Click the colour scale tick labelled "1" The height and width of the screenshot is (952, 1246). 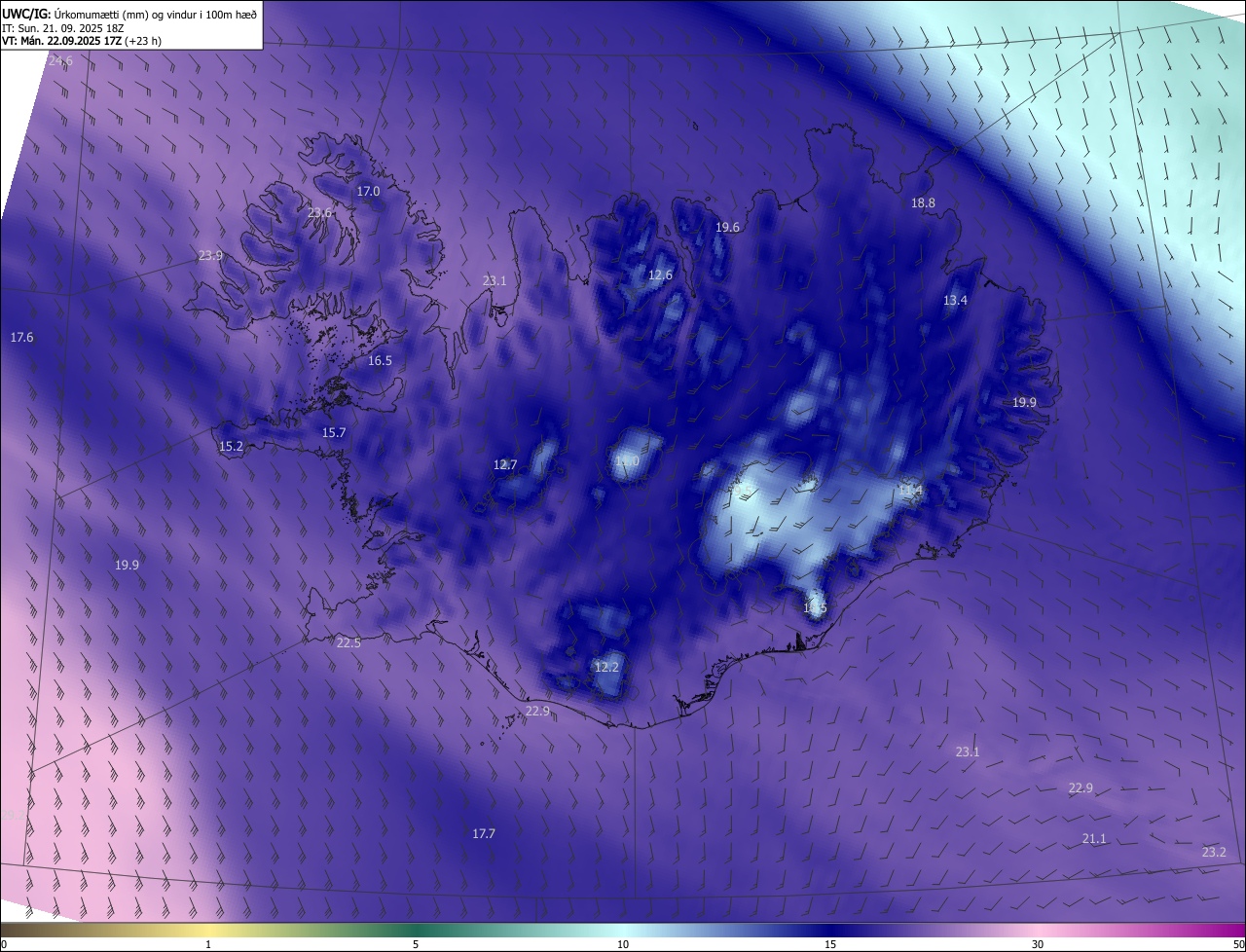[x=208, y=945]
